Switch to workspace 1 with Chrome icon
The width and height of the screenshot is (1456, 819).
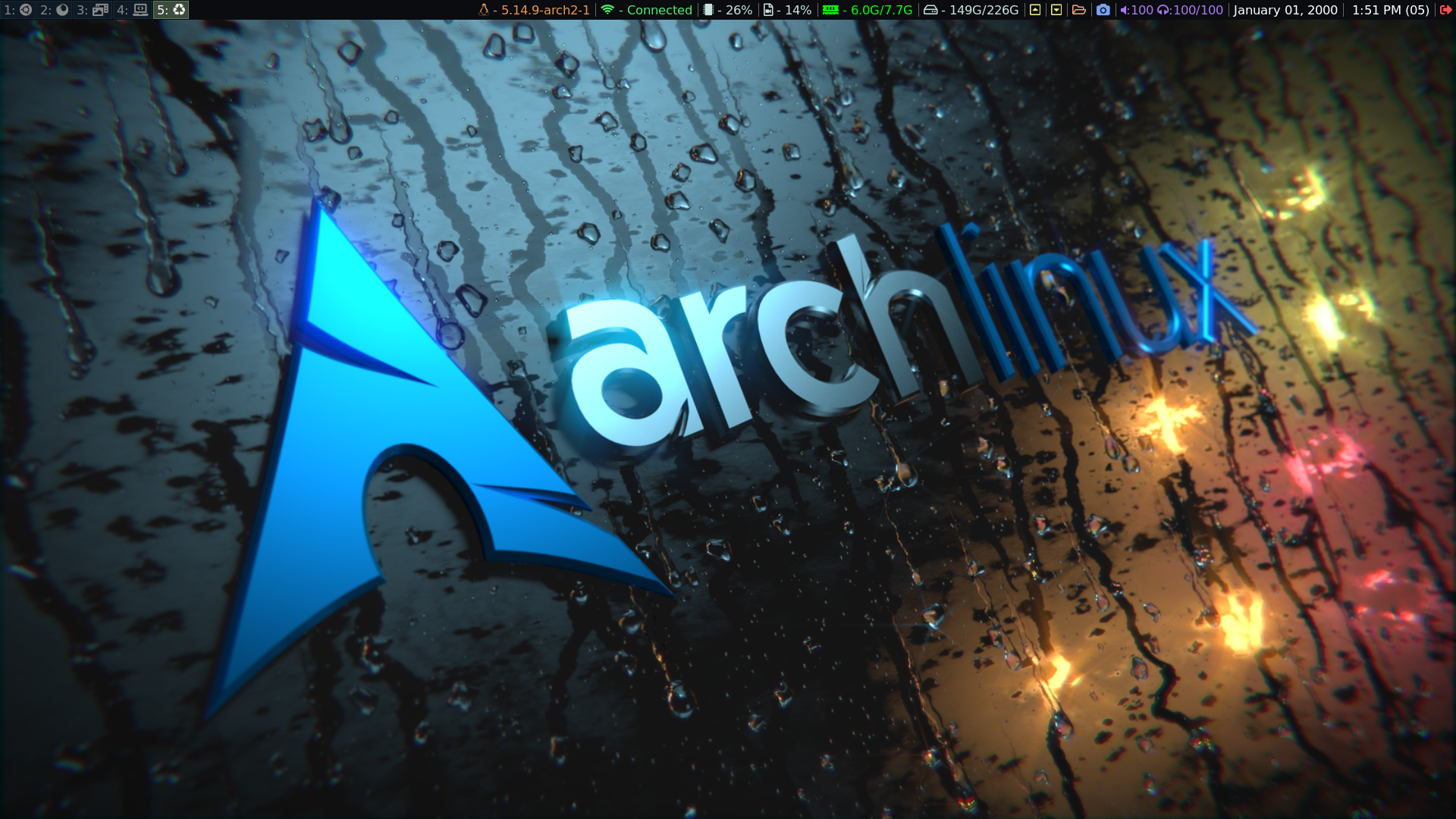point(18,10)
